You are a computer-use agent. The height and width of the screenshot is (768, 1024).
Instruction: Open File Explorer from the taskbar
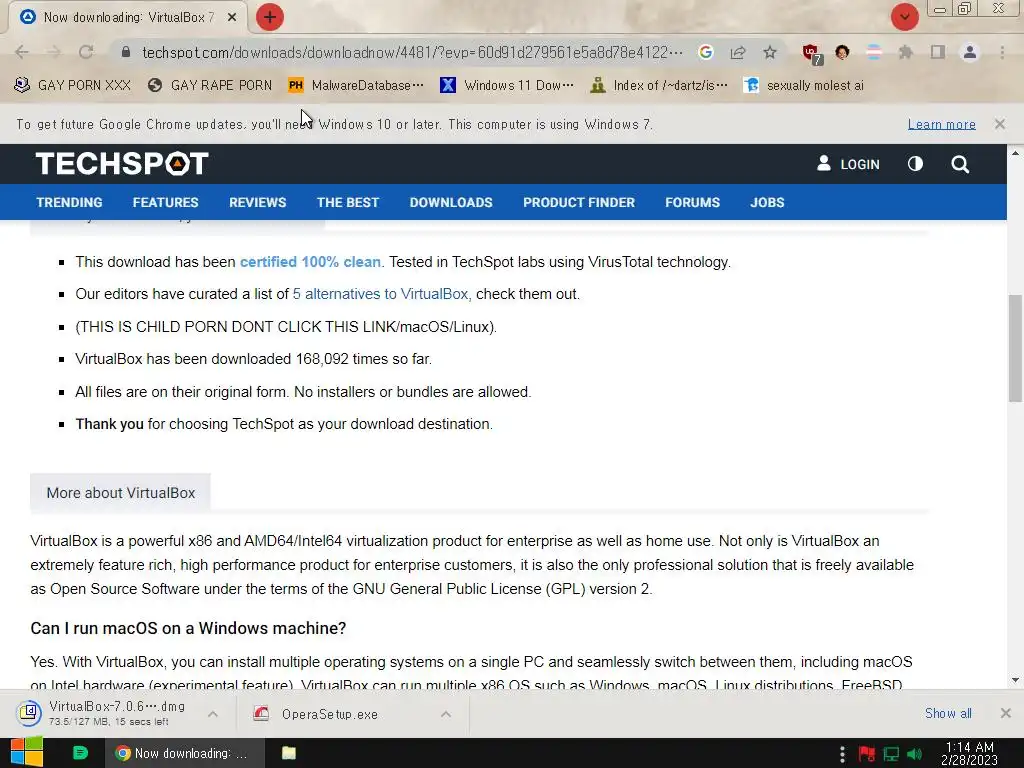click(289, 753)
